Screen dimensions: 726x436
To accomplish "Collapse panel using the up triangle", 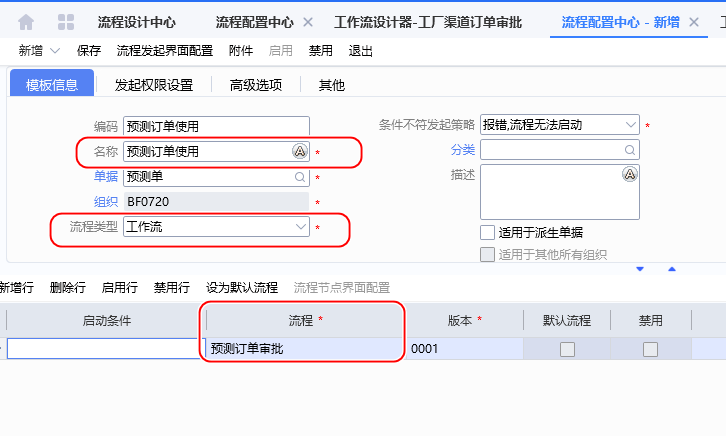I will point(672,268).
